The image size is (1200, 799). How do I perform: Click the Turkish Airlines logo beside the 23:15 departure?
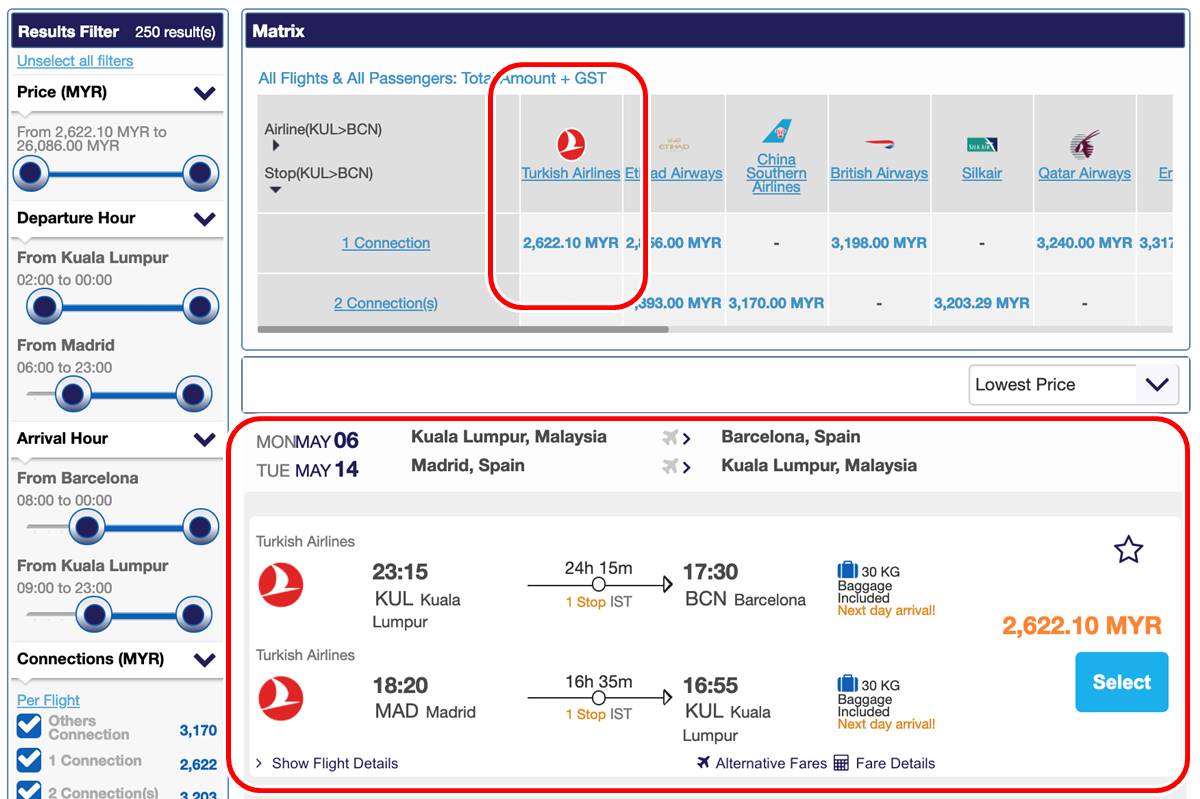(x=280, y=585)
